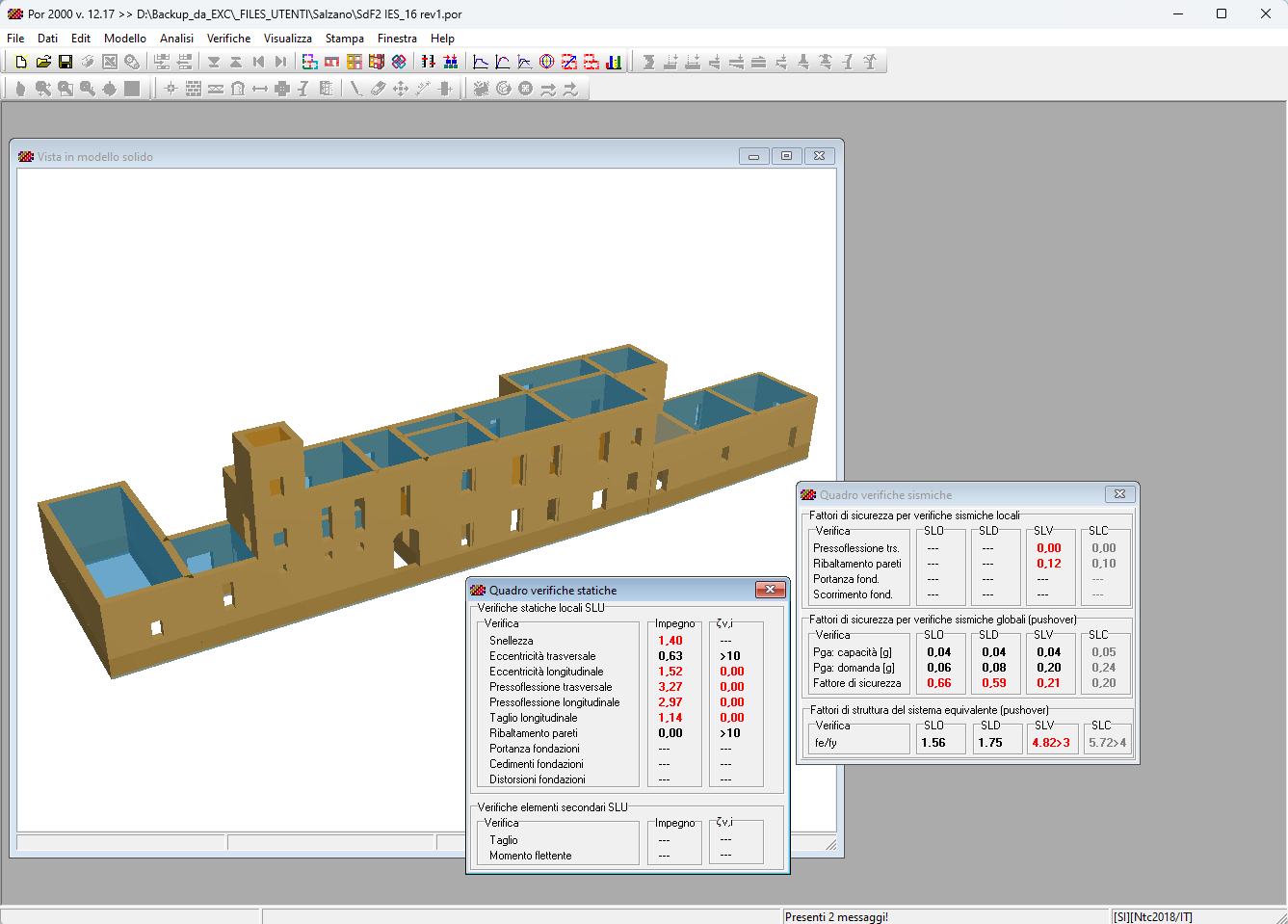The height and width of the screenshot is (924, 1288).
Task: Open the Finestra menu
Action: (397, 39)
